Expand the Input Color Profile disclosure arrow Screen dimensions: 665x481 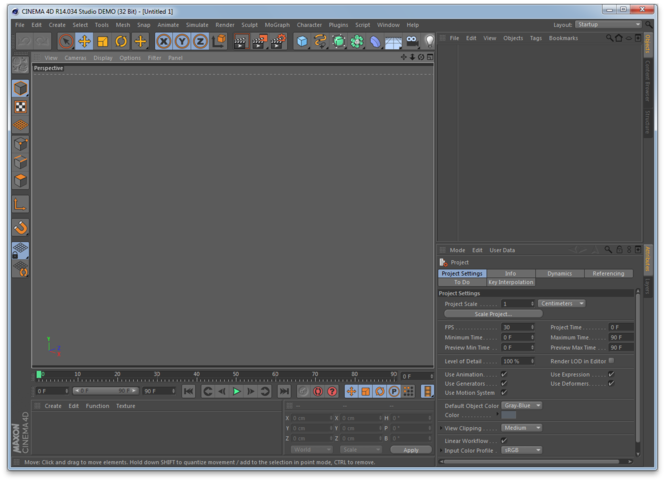coord(441,450)
